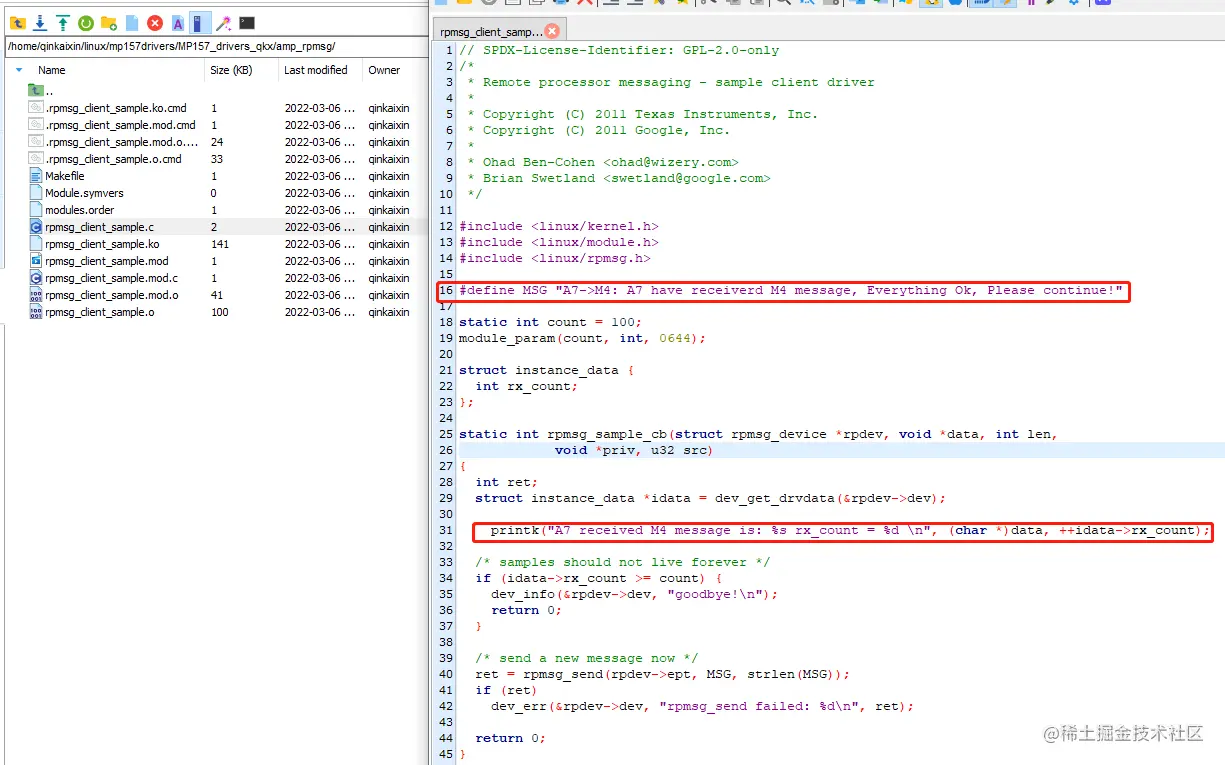Viewport: 1225px width, 765px height.
Task: Click the C icon beside rpmsg_client_sample.mod.c
Action: [36, 278]
